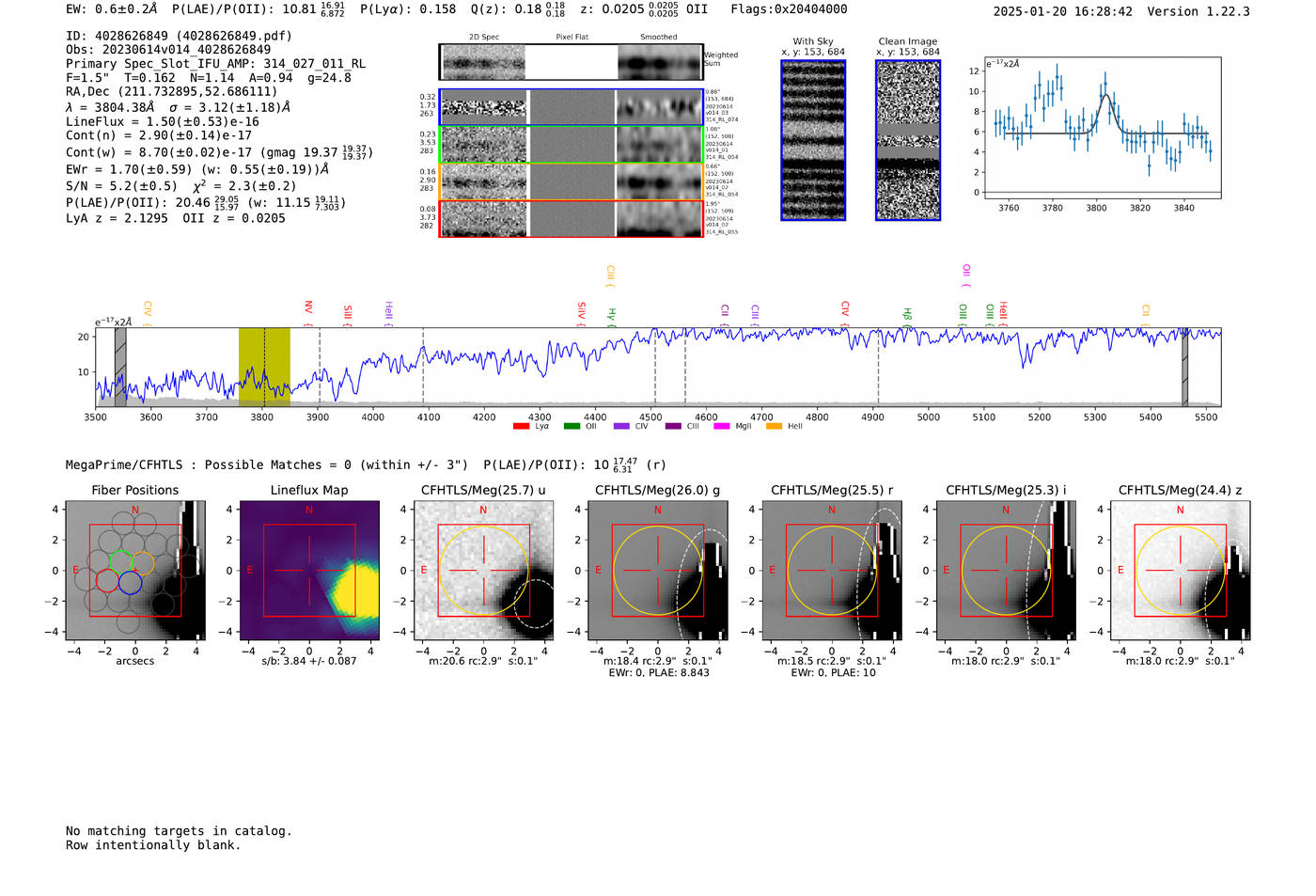Select the CFHTLS u-band cutout

click(x=483, y=571)
